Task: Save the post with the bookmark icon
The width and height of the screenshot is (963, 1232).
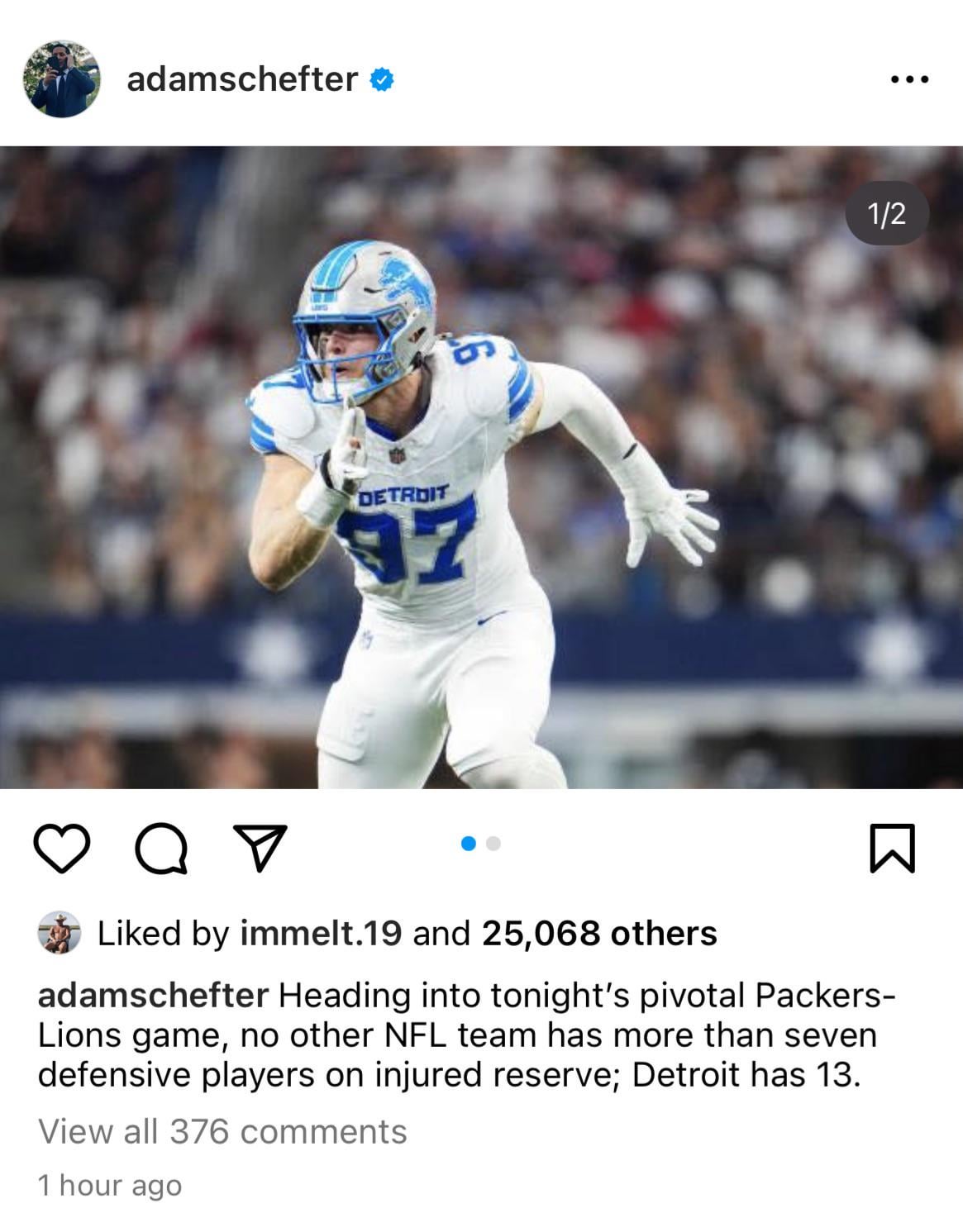Action: (x=893, y=848)
